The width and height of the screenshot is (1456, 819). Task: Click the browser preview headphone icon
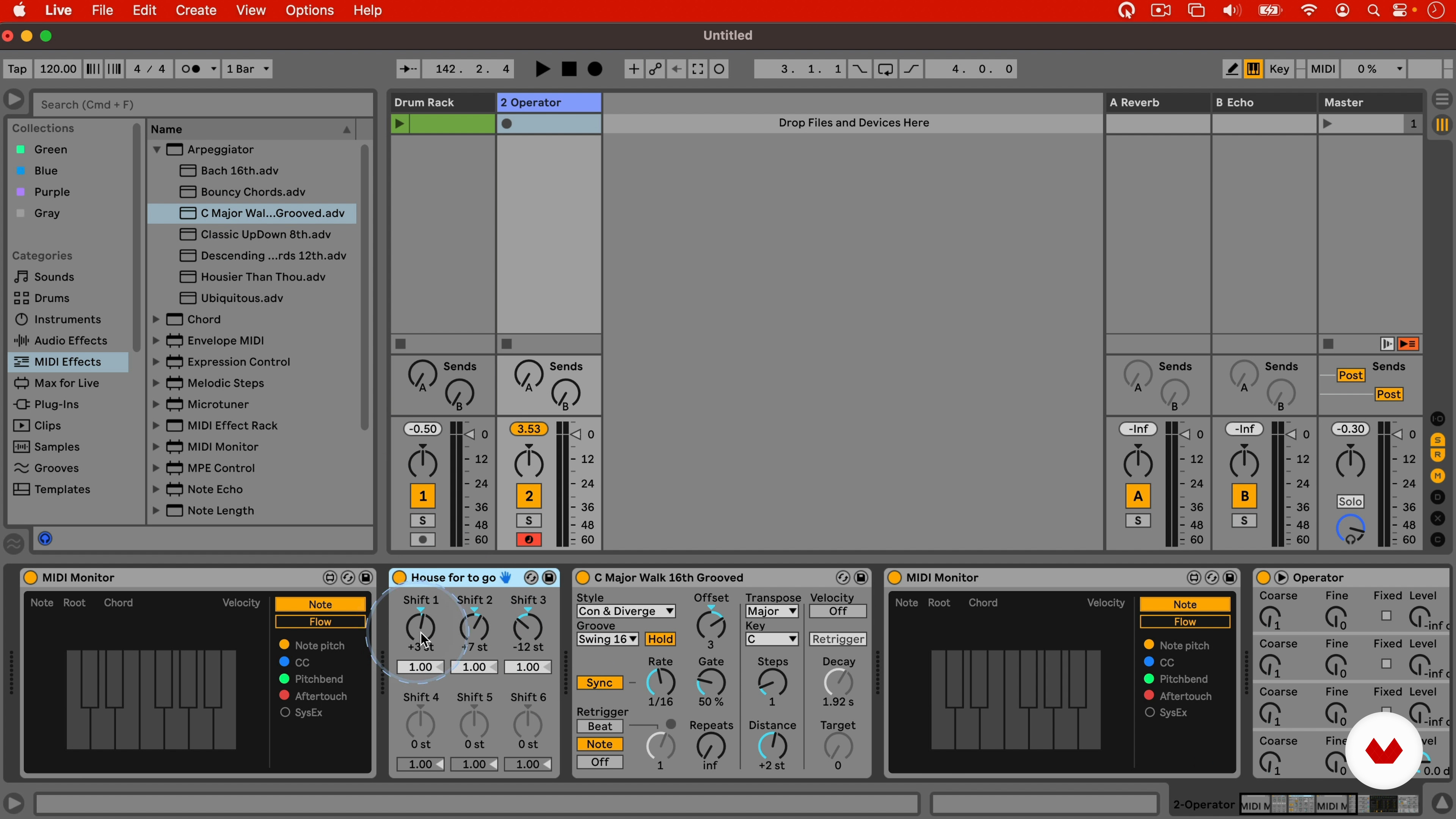[45, 539]
